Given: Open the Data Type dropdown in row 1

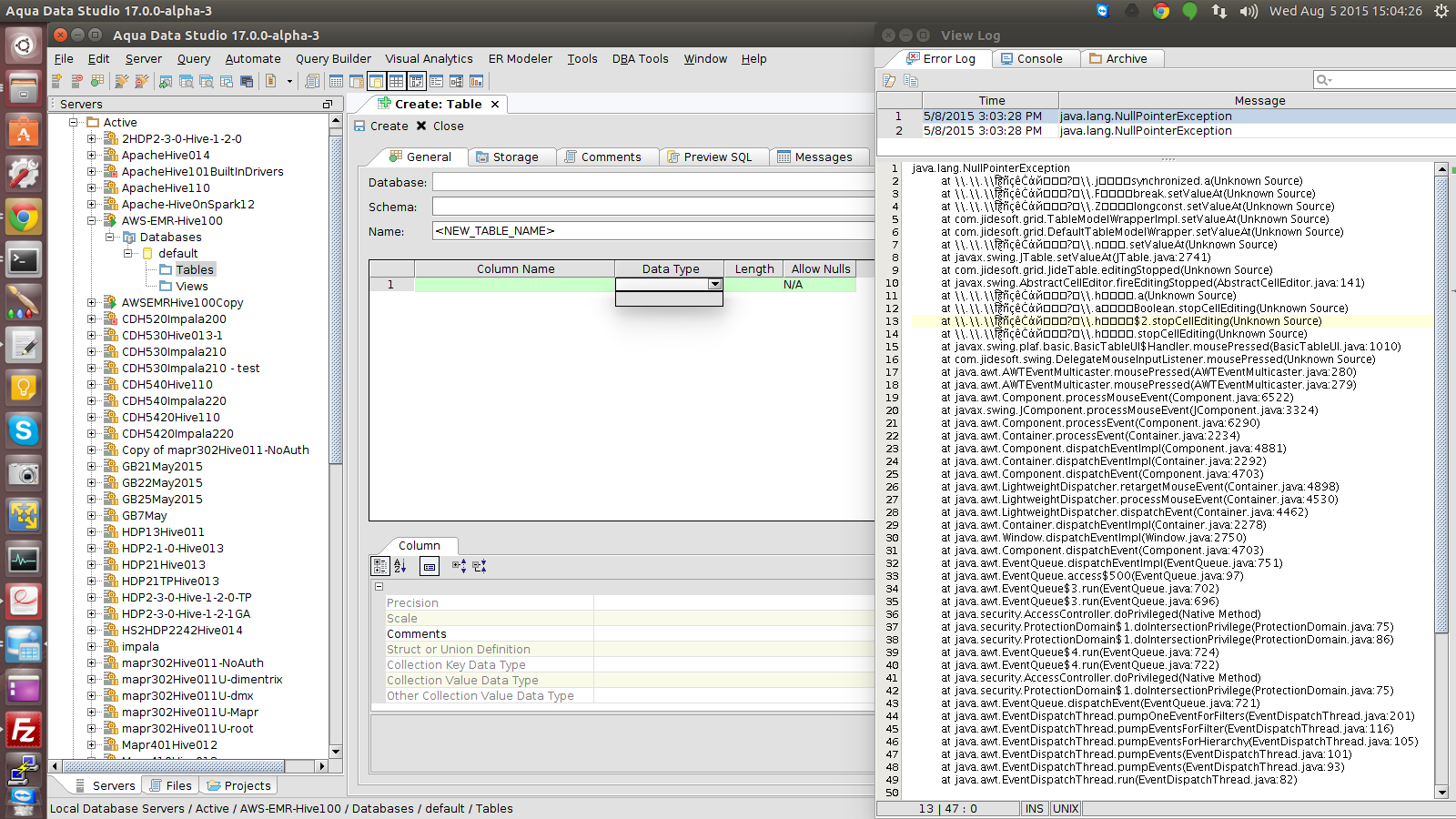Looking at the screenshot, I should point(715,285).
